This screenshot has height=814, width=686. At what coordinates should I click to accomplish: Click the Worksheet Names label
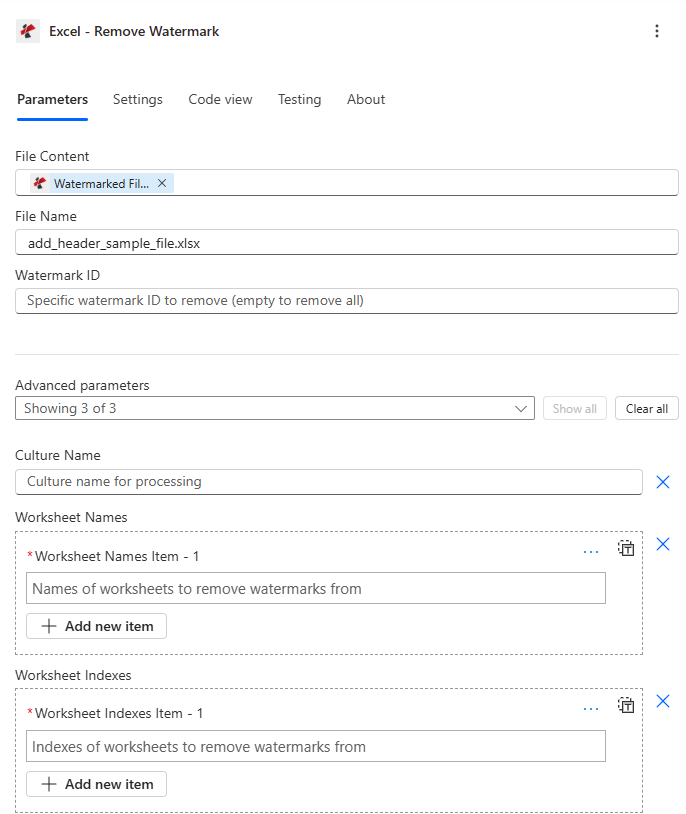click(71, 518)
